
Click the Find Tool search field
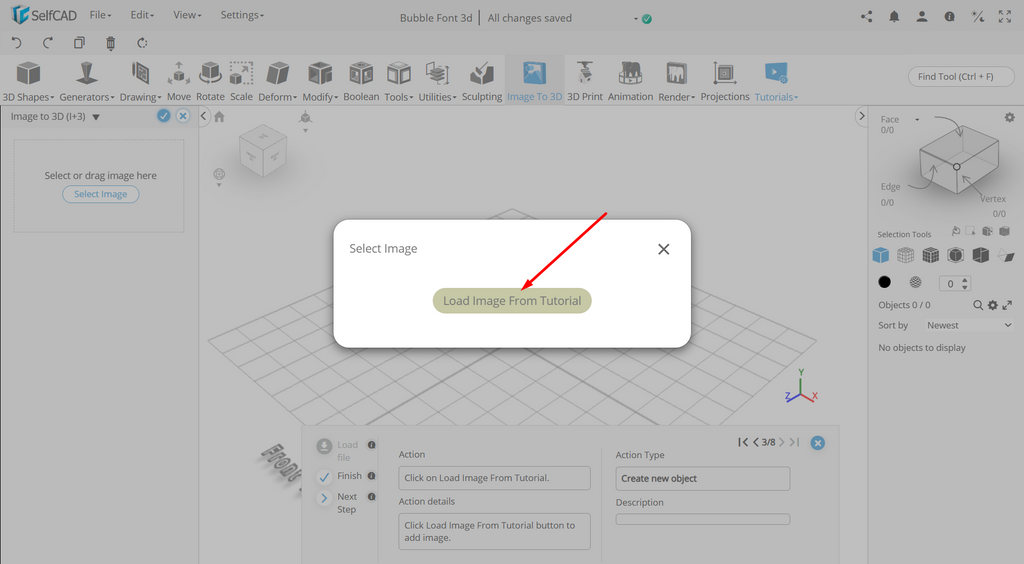click(961, 76)
